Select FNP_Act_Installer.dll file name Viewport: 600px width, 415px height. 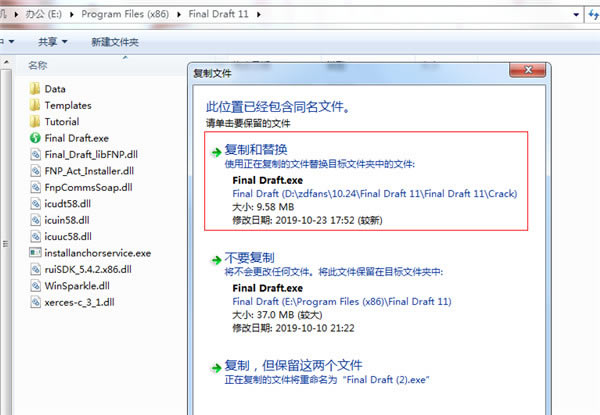pyautogui.click(x=89, y=171)
